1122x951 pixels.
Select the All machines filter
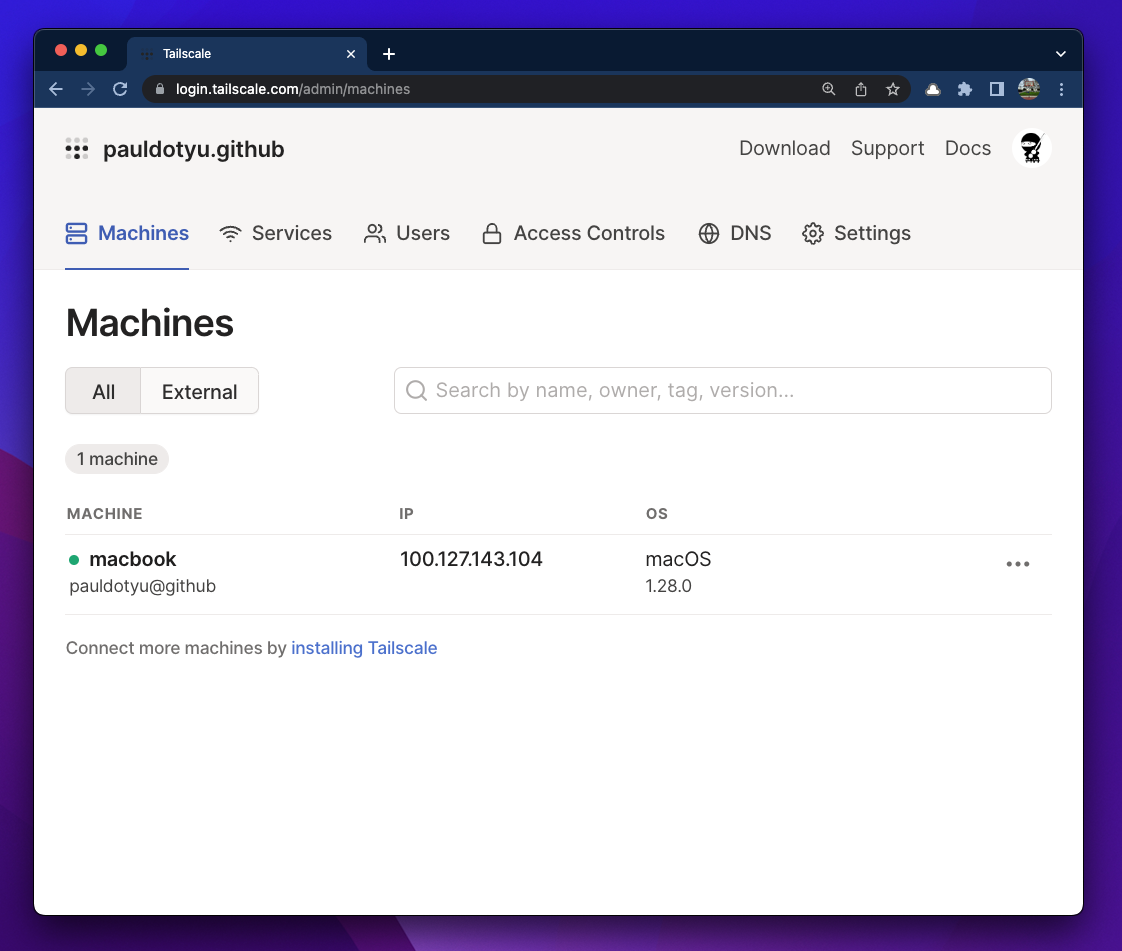coord(103,392)
